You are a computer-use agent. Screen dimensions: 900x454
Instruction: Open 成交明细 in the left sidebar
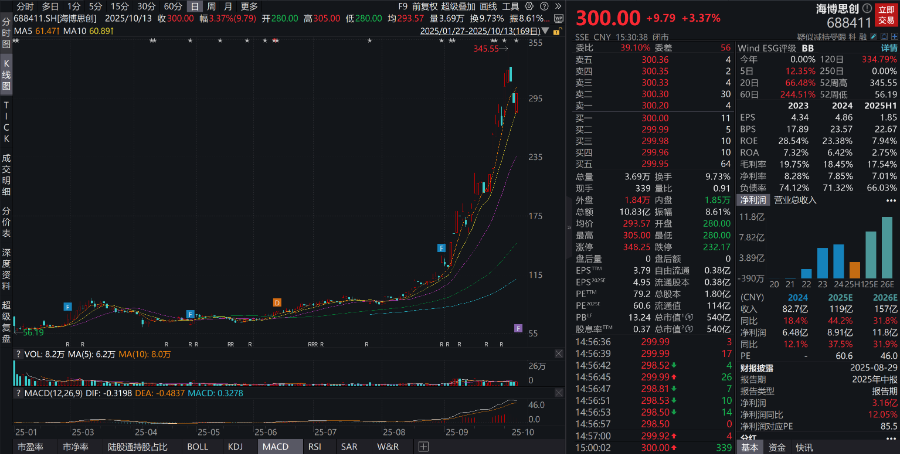click(x=6, y=170)
